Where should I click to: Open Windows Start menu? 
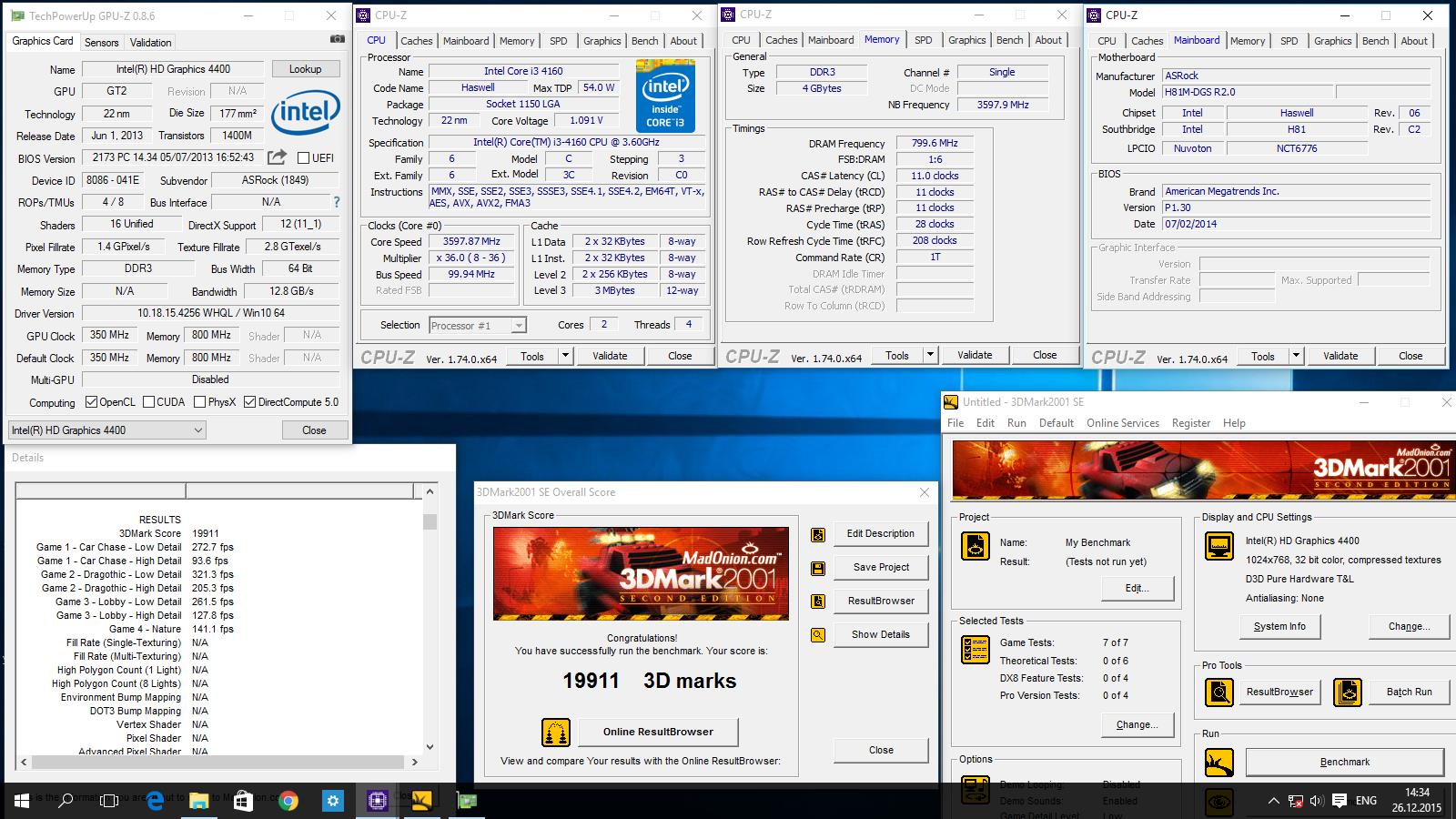point(22,801)
